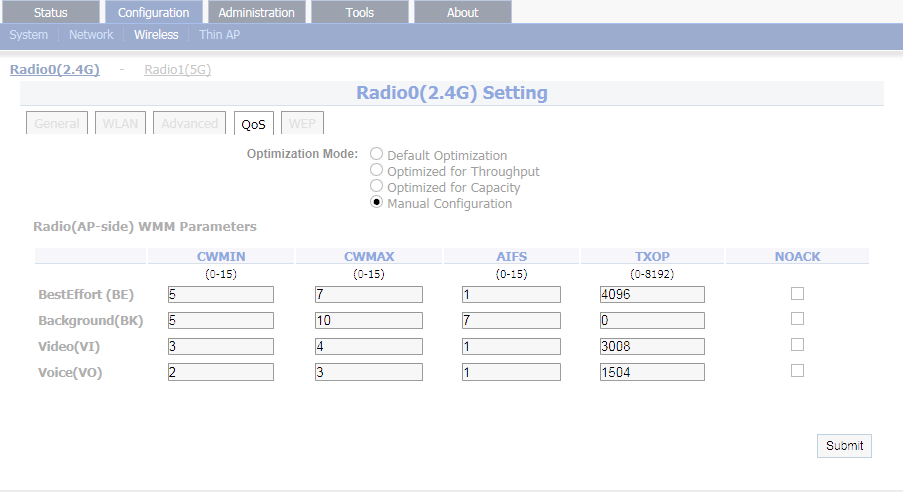Image resolution: width=903 pixels, height=492 pixels.
Task: Open the WLAN settings tab
Action: pyautogui.click(x=120, y=123)
